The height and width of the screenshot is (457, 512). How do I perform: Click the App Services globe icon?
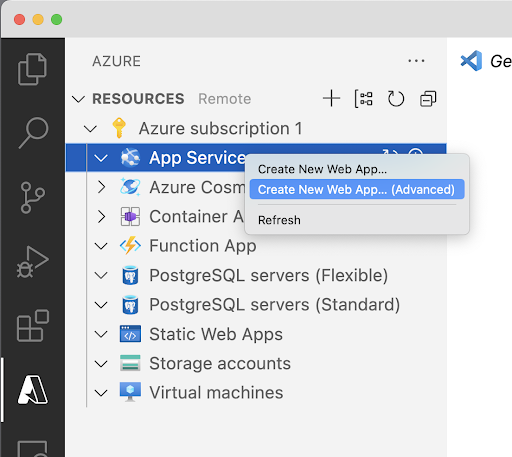pyautogui.click(x=130, y=157)
